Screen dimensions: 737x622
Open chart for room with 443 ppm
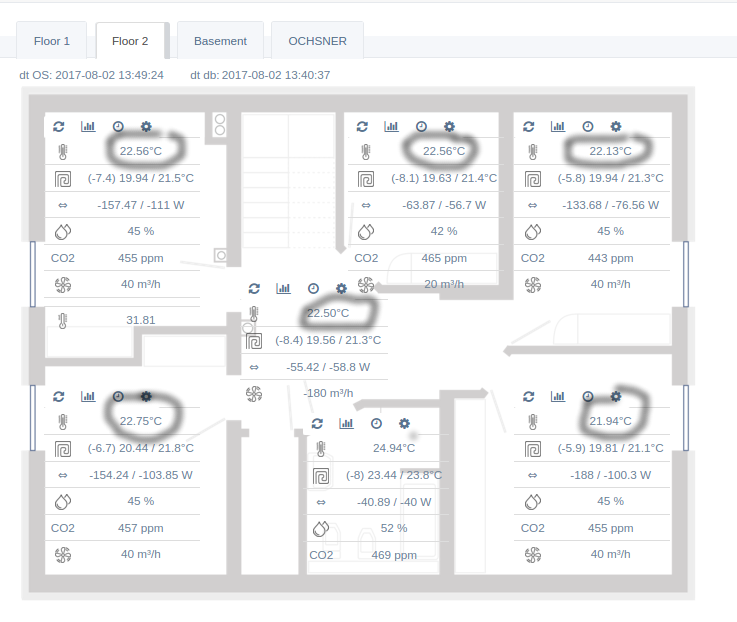click(x=557, y=126)
